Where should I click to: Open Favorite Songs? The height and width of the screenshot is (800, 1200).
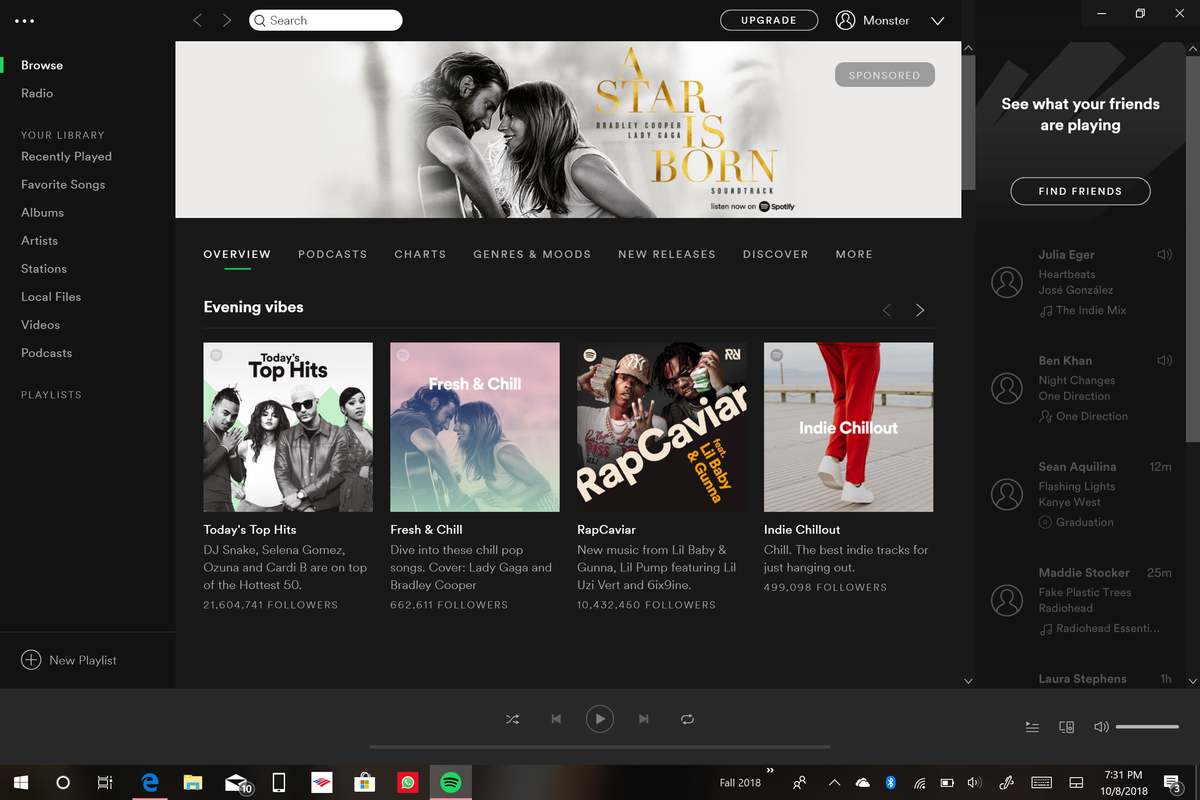pyautogui.click(x=63, y=185)
